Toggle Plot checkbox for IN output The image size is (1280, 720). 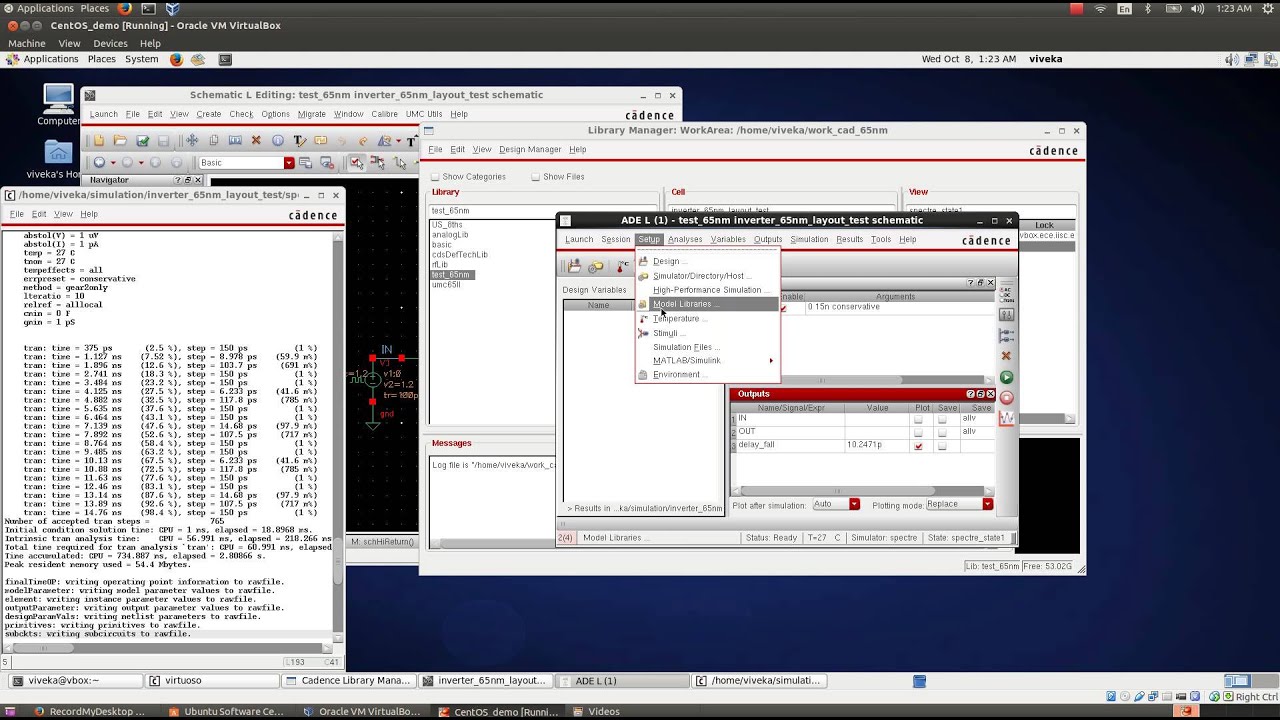(x=918, y=419)
